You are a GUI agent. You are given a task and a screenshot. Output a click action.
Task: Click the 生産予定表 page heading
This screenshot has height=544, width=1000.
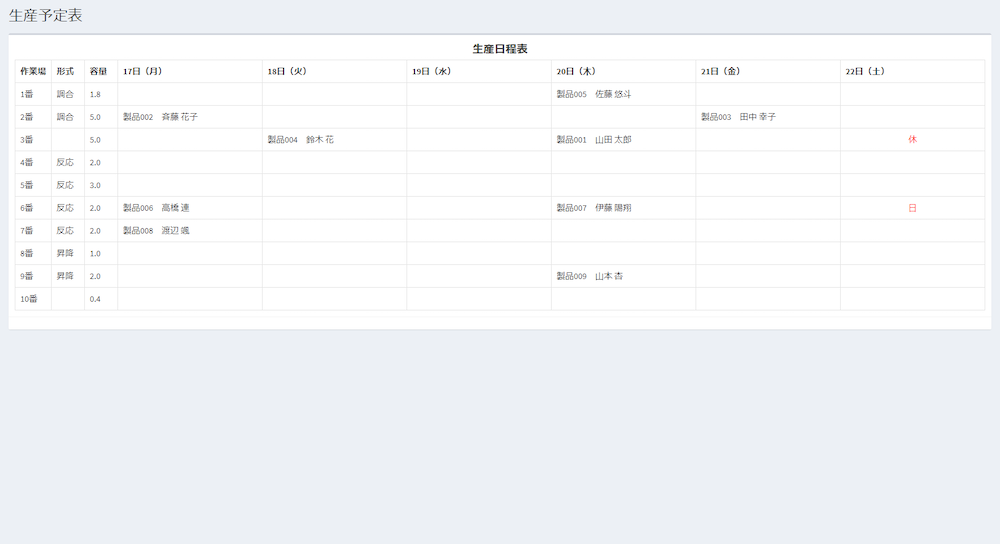click(46, 15)
